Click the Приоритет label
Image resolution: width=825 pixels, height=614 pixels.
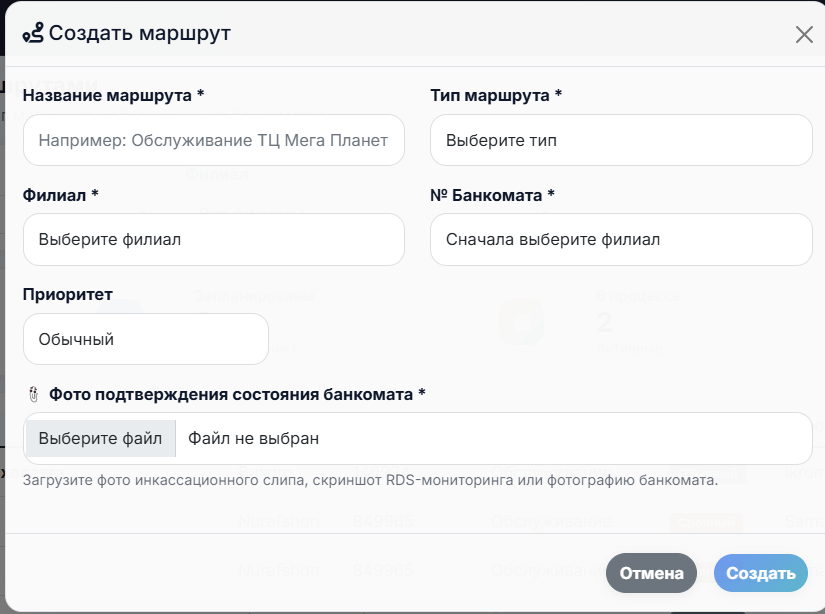[x=67, y=294]
